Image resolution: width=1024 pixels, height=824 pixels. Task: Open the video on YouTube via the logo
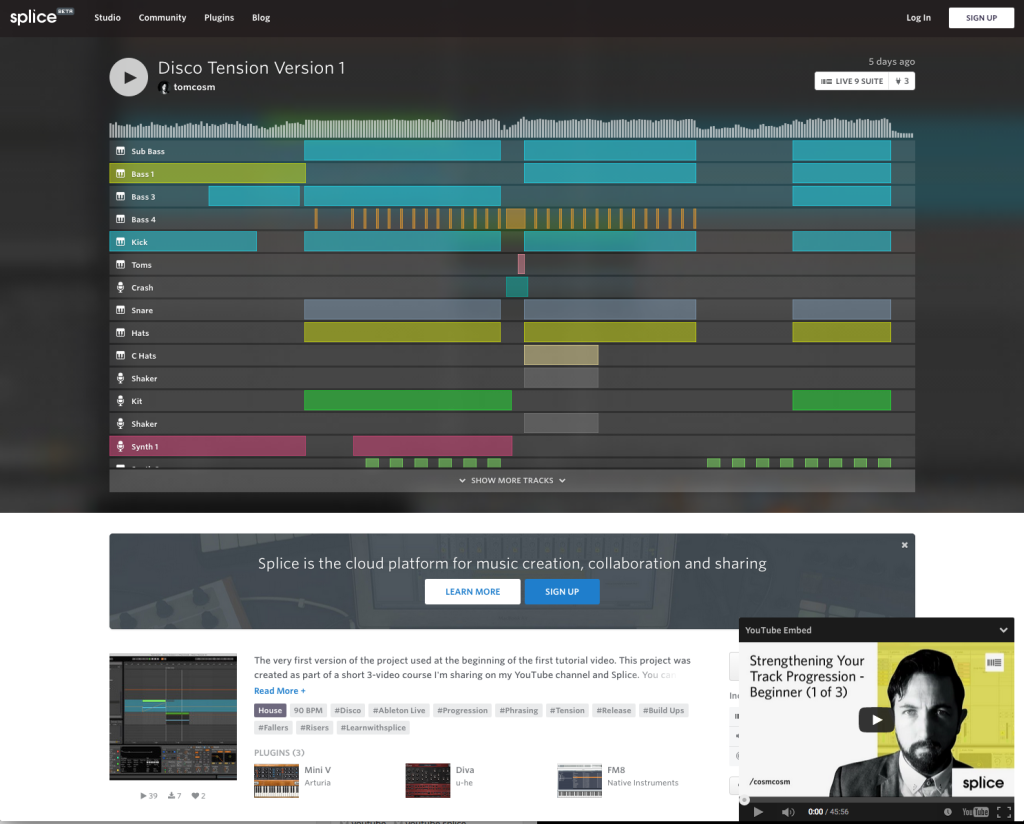(x=975, y=812)
